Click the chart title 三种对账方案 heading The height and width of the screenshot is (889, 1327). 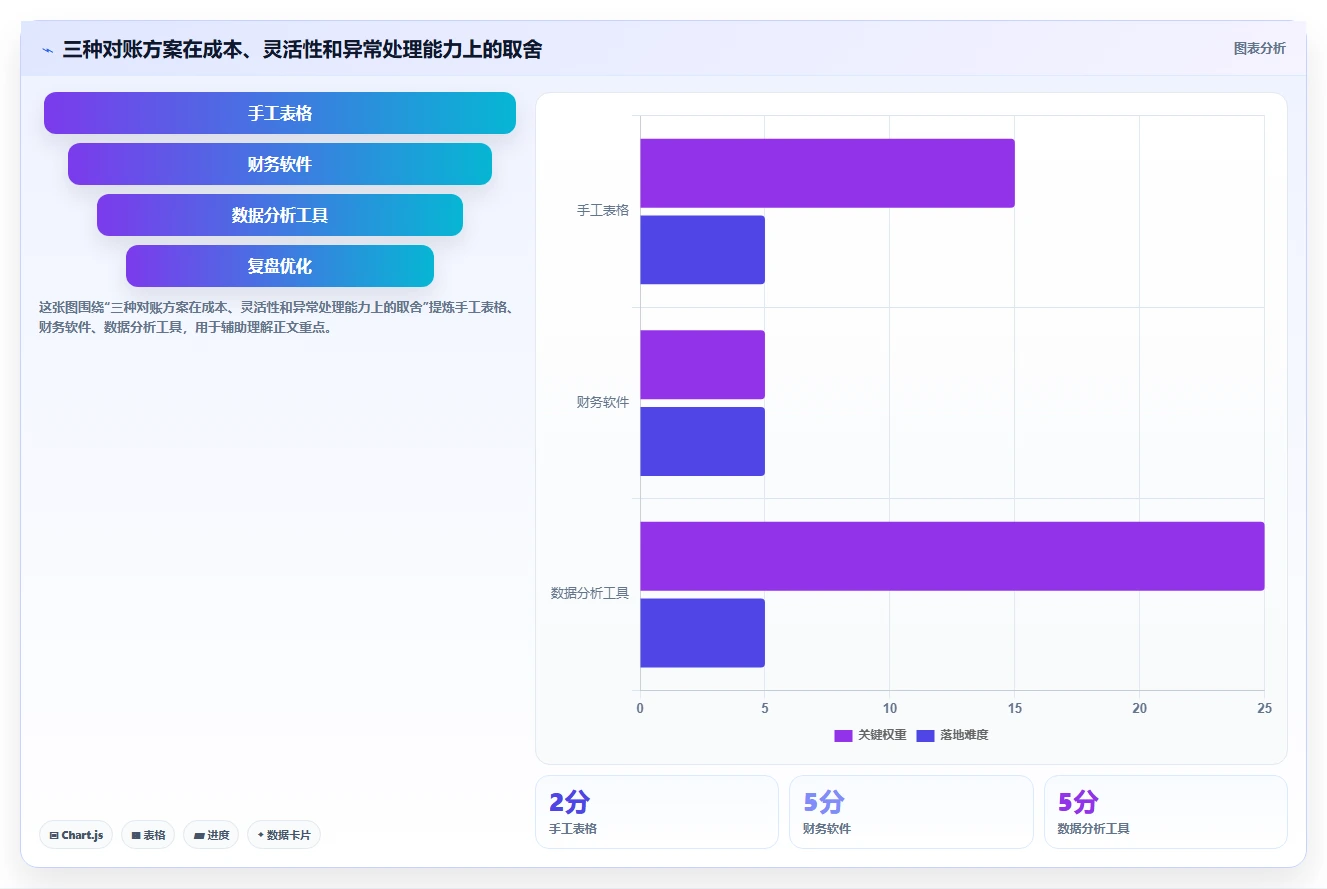(302, 49)
